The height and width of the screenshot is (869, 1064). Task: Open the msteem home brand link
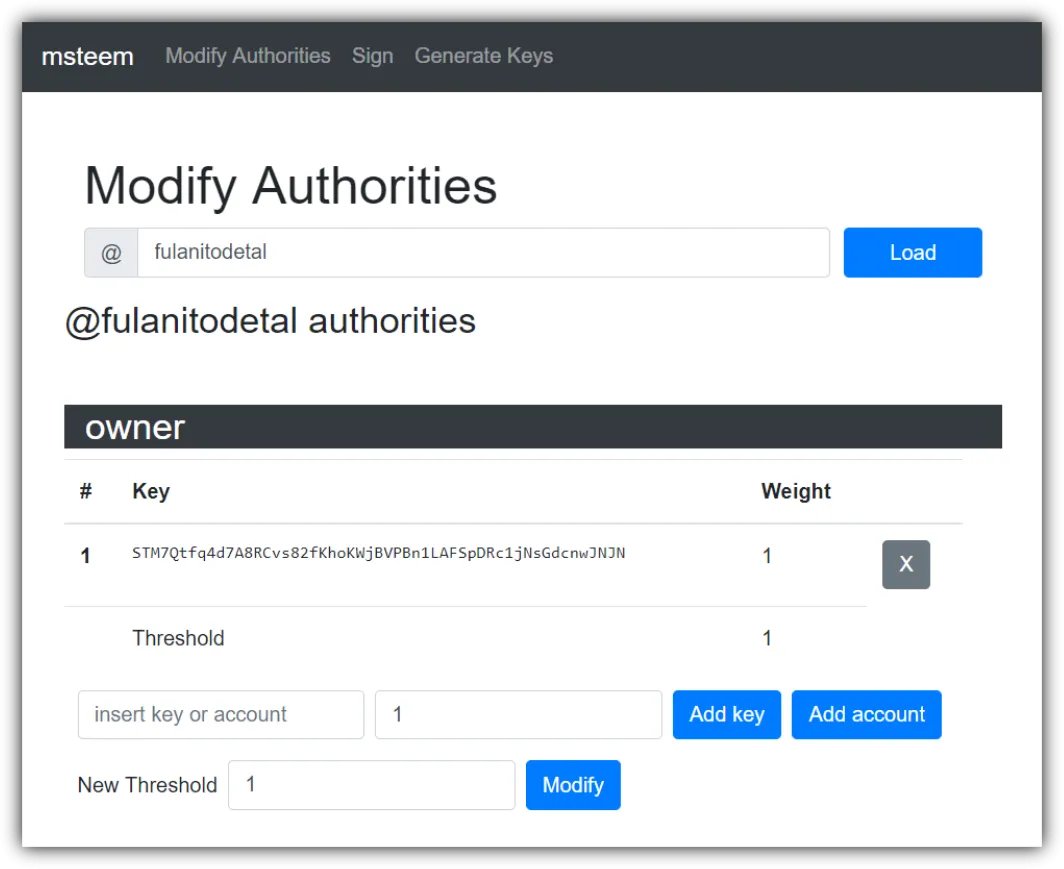point(88,56)
